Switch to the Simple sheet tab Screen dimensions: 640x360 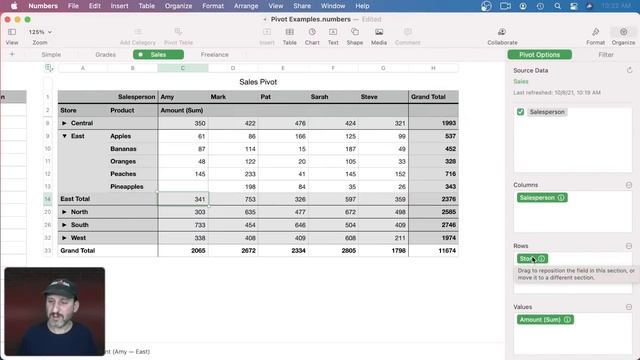pos(51,55)
